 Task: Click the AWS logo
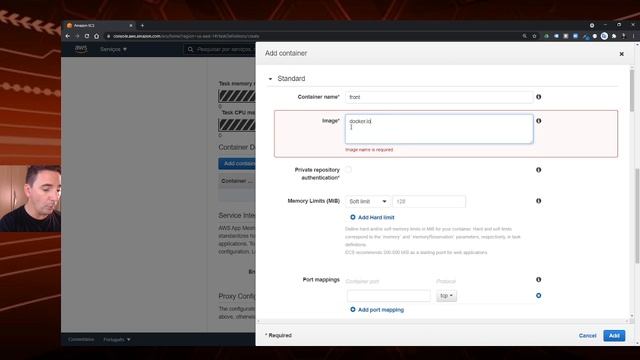coord(81,49)
